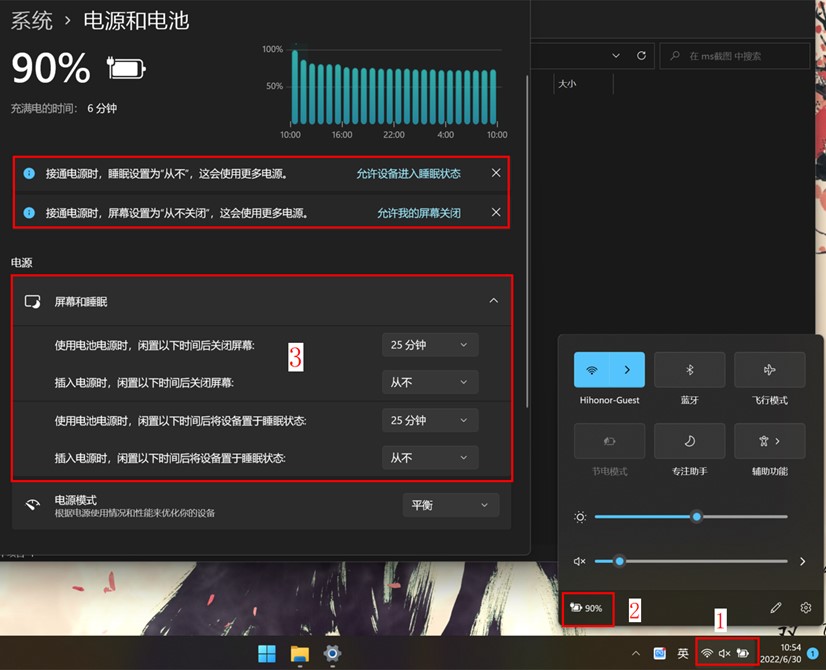Toggle the Wi-Fi quick setting tile
826x670 pixels.
click(592, 370)
